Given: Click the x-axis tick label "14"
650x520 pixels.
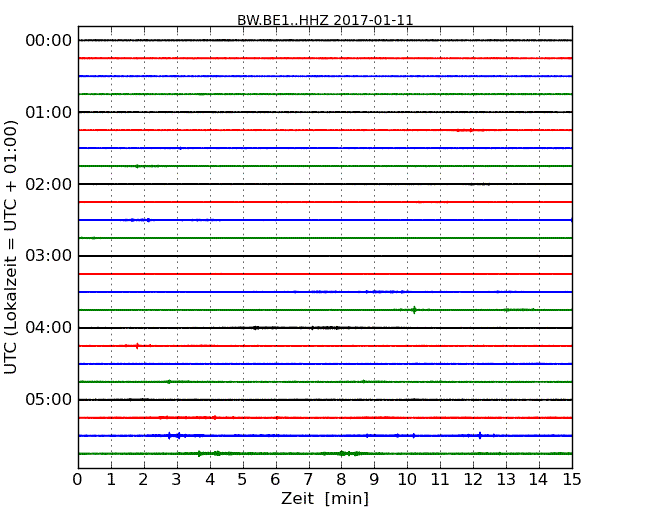Looking at the screenshot, I should coord(539,480).
